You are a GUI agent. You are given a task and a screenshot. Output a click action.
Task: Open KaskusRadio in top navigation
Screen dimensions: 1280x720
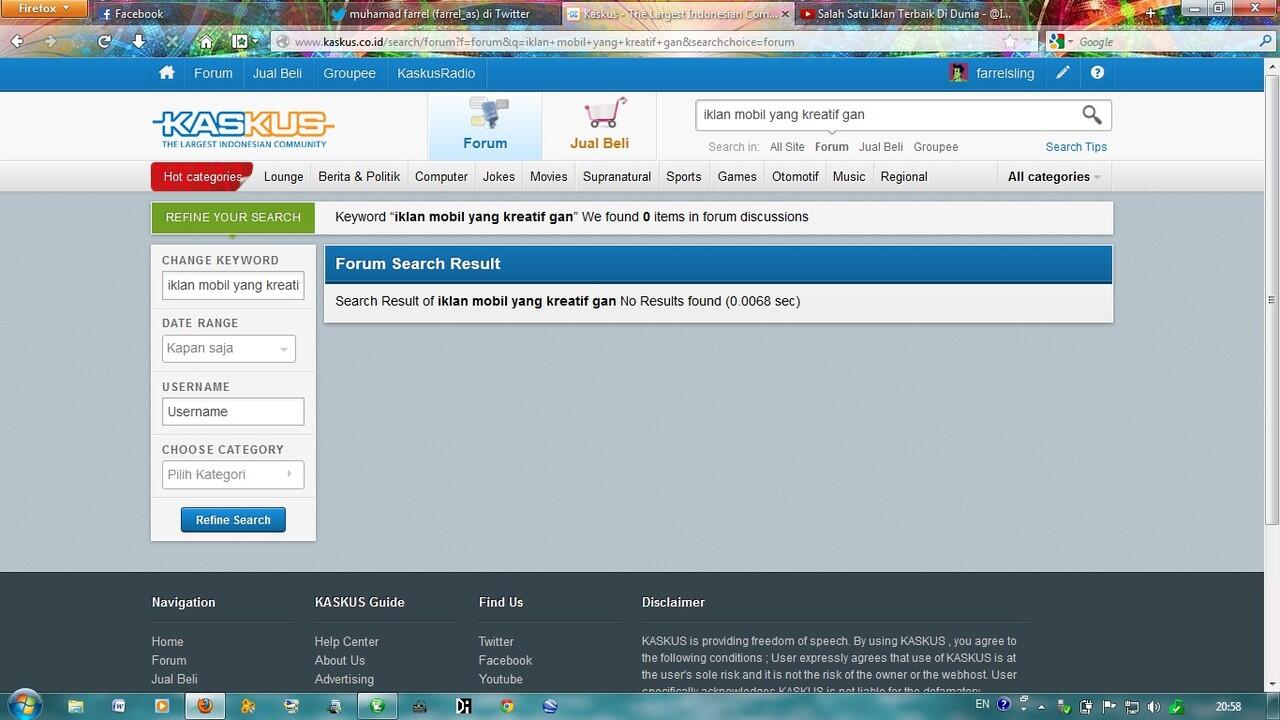pos(436,73)
